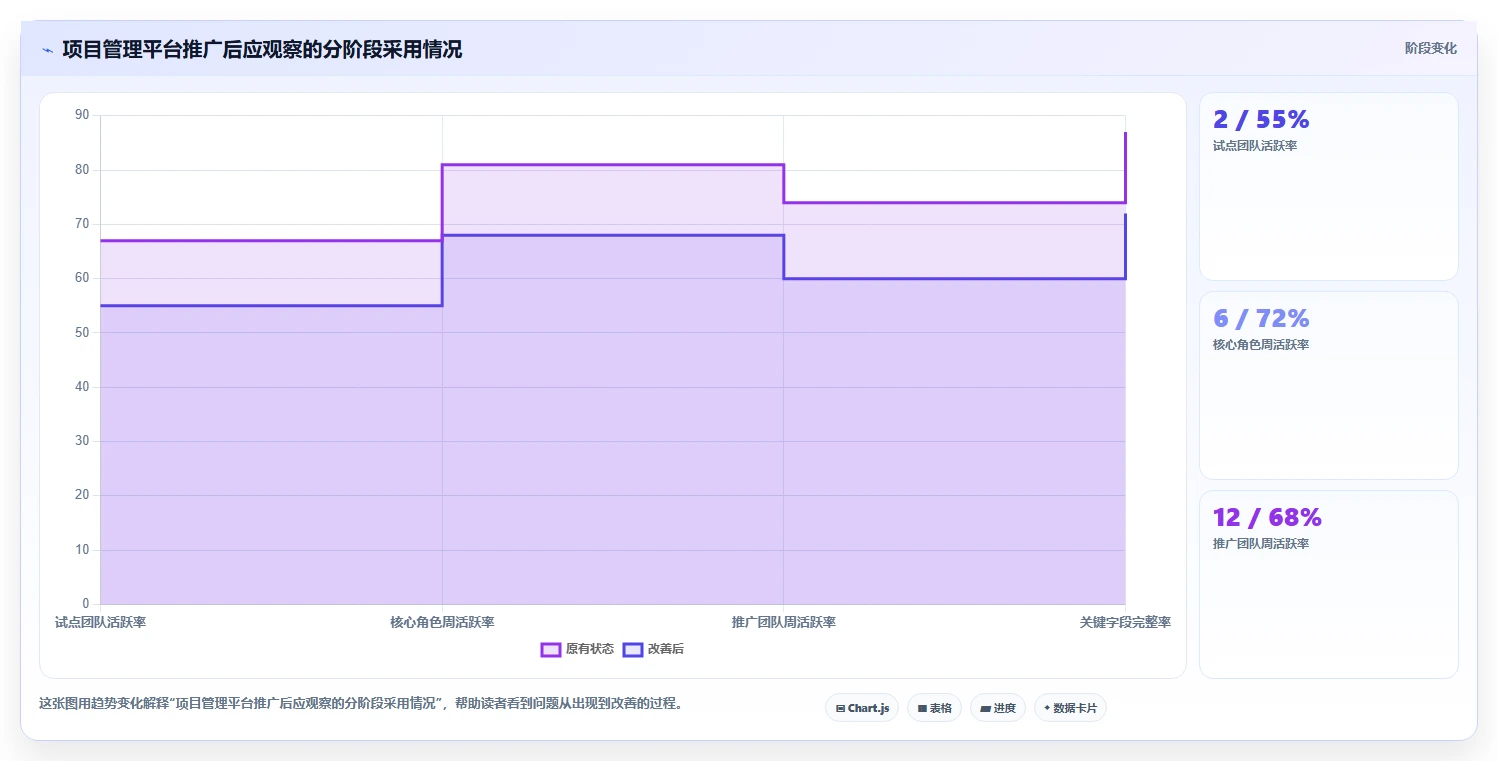Click the 试点团队活跃率 card caption

point(1255,146)
